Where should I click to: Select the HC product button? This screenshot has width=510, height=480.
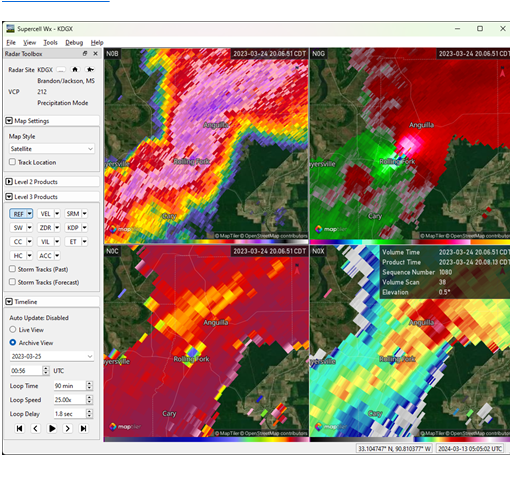[18, 256]
